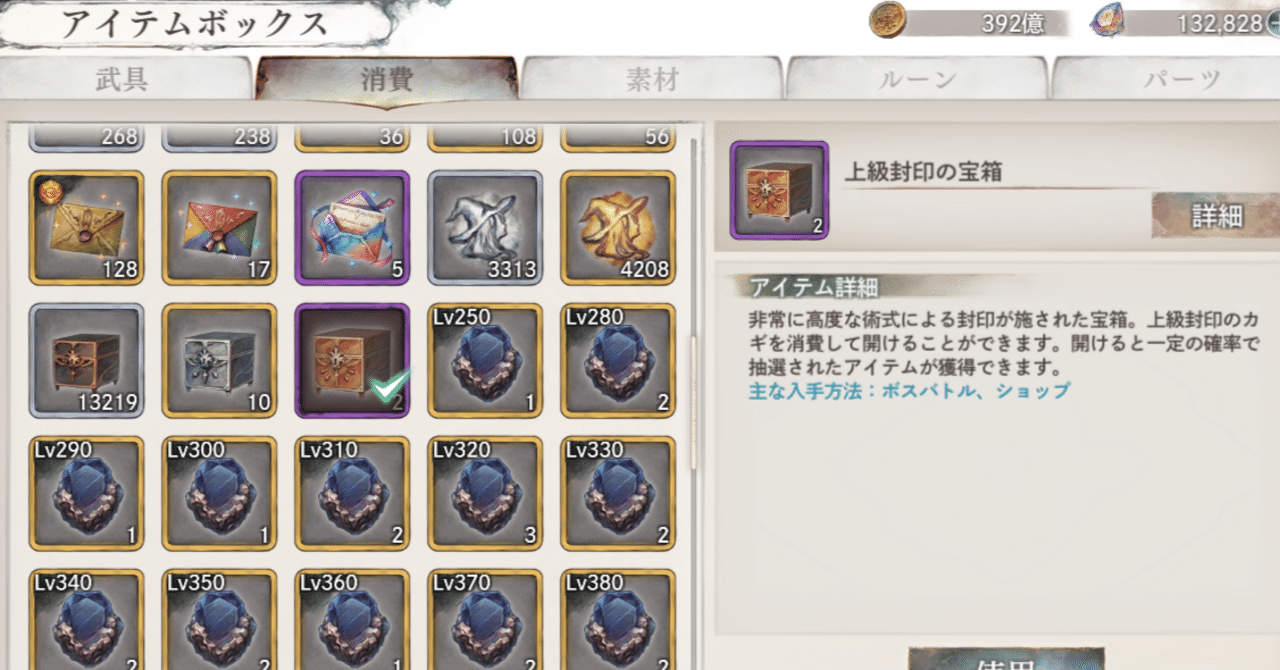Select the gold envelope item with 128
The image size is (1280, 670).
coord(86,228)
